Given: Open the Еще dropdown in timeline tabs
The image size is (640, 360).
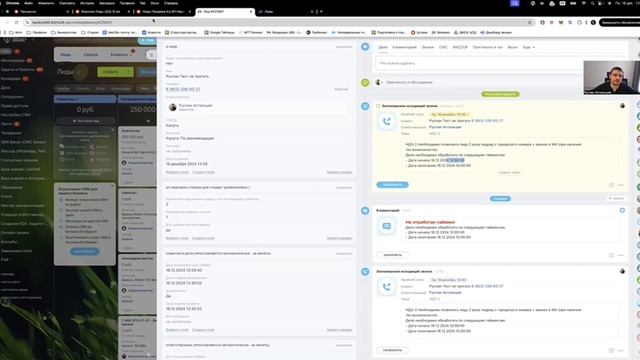Looking at the screenshot, I should [x=529, y=47].
